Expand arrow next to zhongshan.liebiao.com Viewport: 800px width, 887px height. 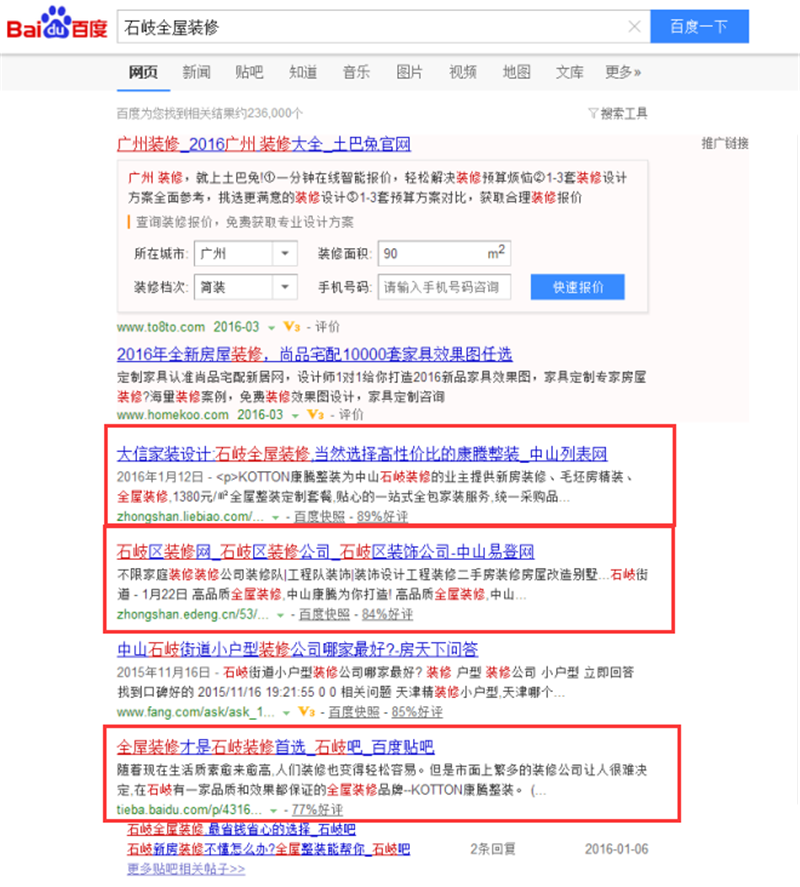[276, 518]
